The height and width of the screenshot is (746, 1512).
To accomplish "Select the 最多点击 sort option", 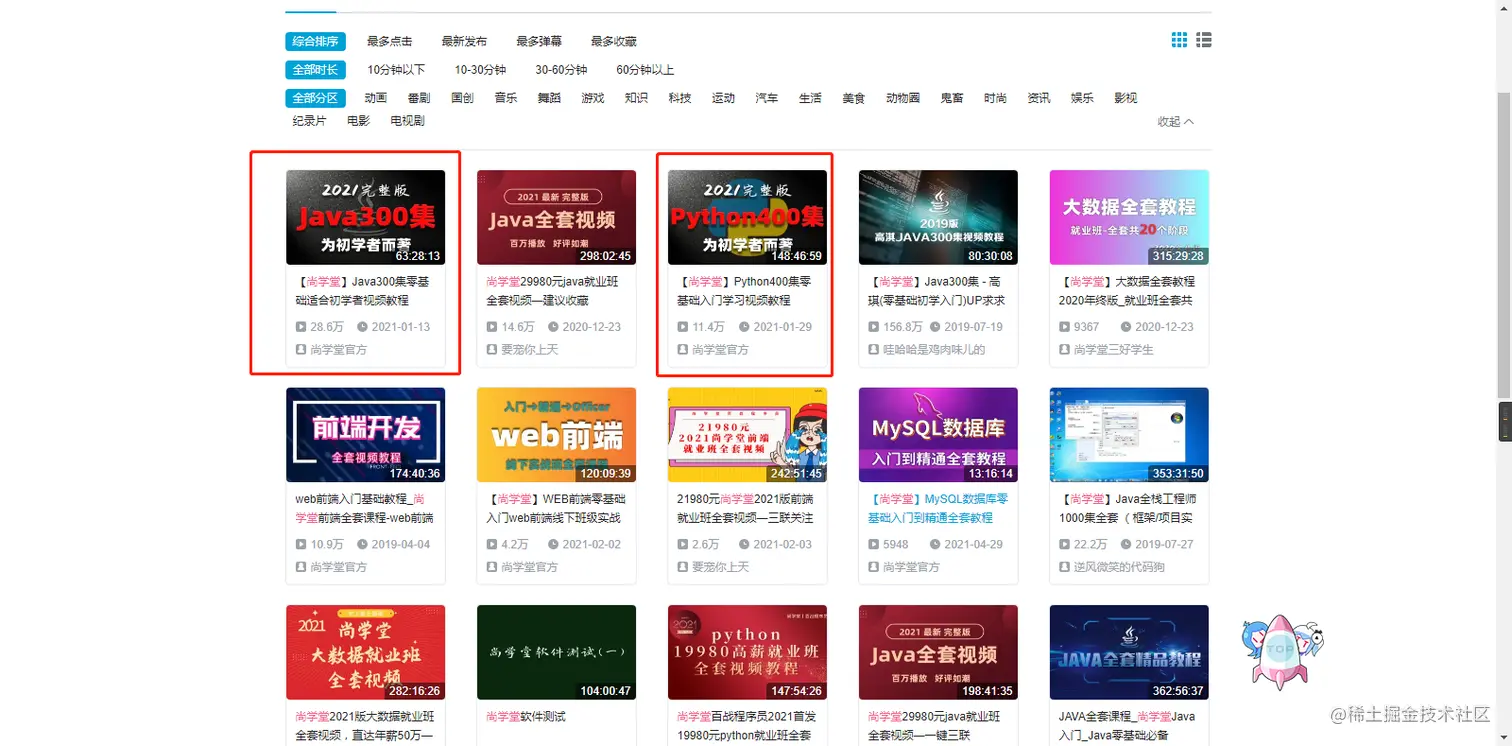I will (x=389, y=41).
